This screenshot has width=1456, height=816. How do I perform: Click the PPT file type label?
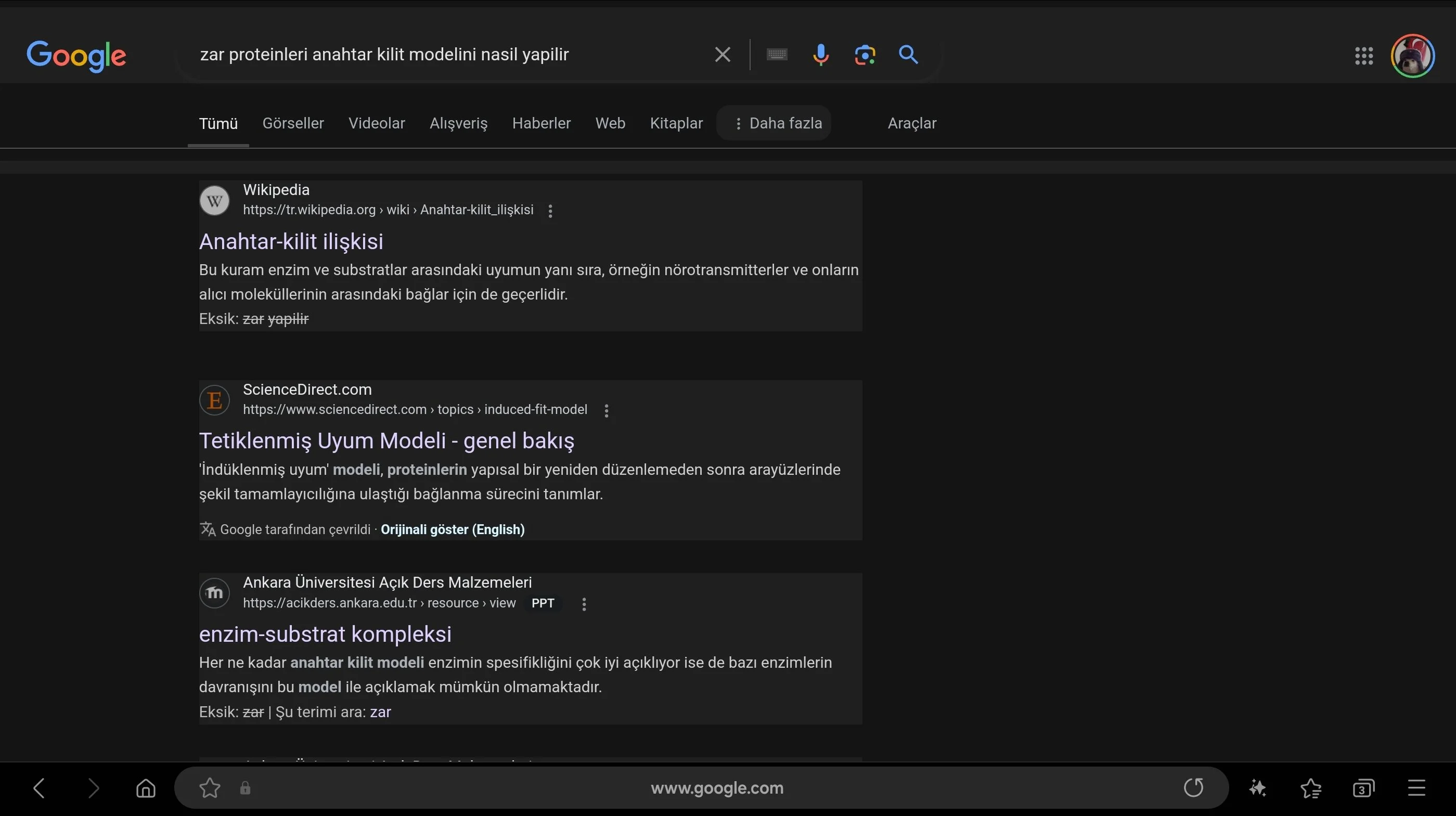tap(543, 603)
